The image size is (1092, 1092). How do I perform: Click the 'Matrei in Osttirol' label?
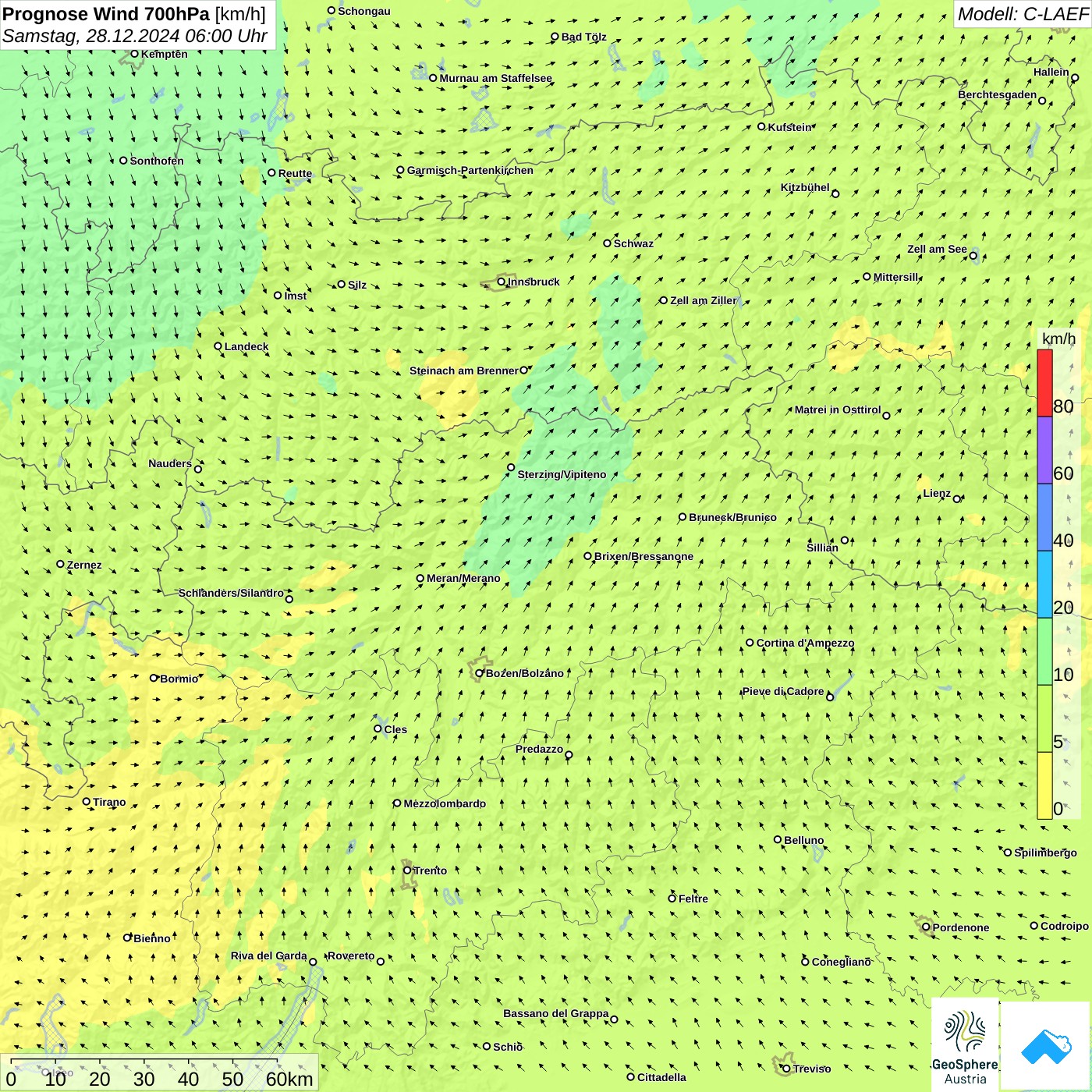pos(838,409)
